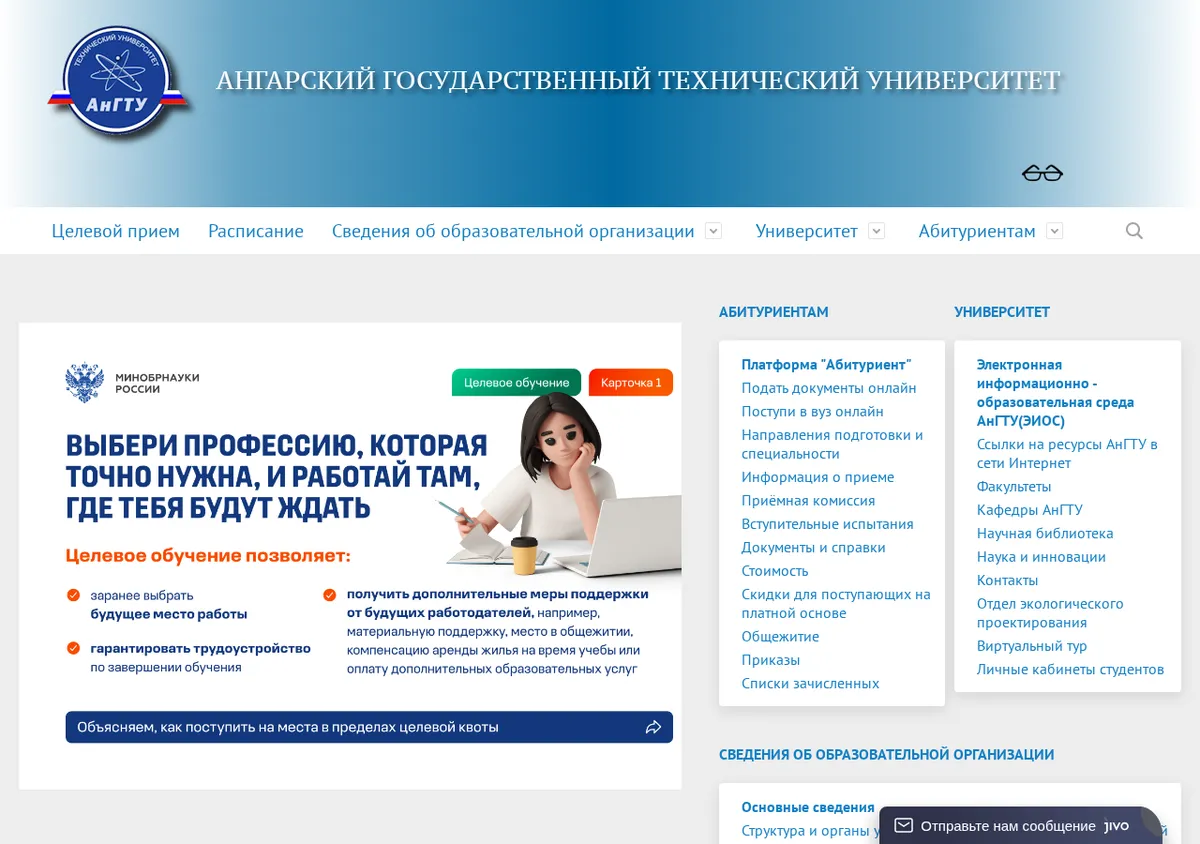
Task: Click the АнГТУ university logo
Action: point(118,82)
